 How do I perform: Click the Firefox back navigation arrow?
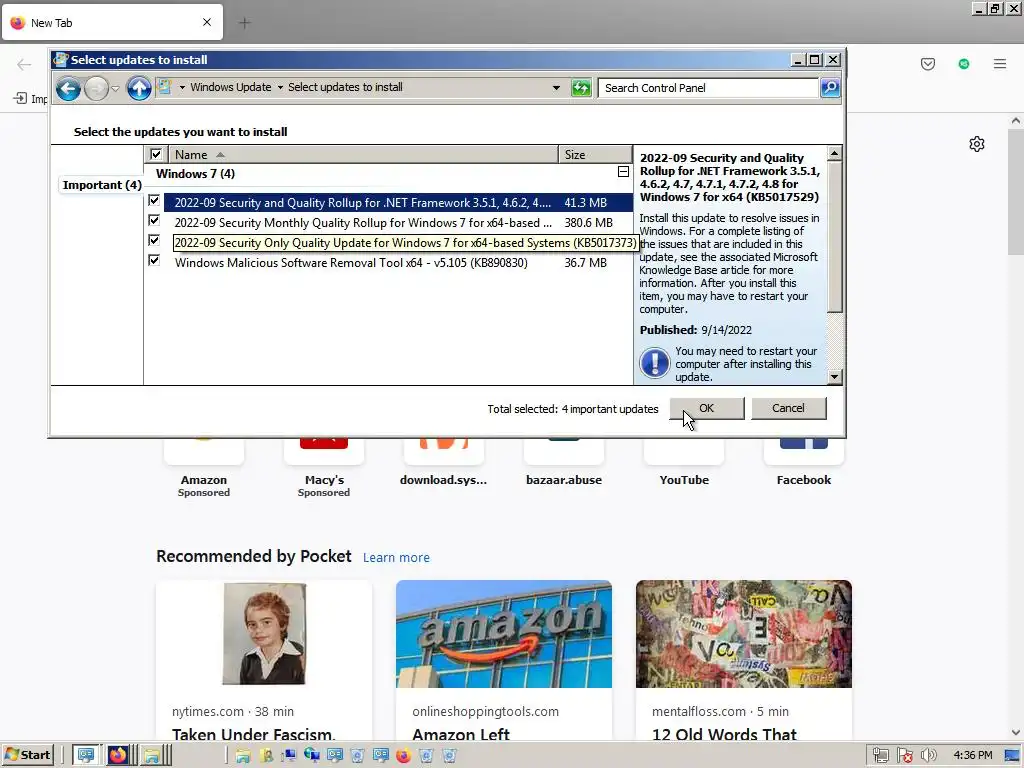click(x=24, y=64)
